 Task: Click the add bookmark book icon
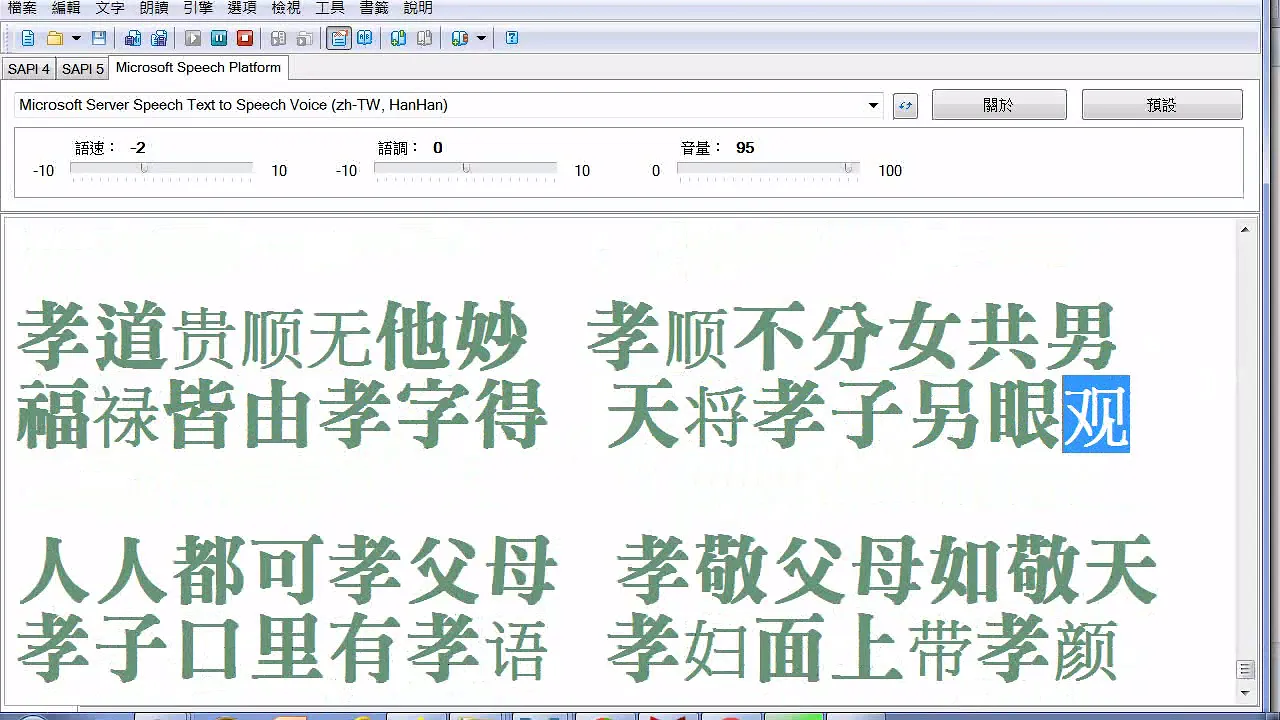point(399,38)
